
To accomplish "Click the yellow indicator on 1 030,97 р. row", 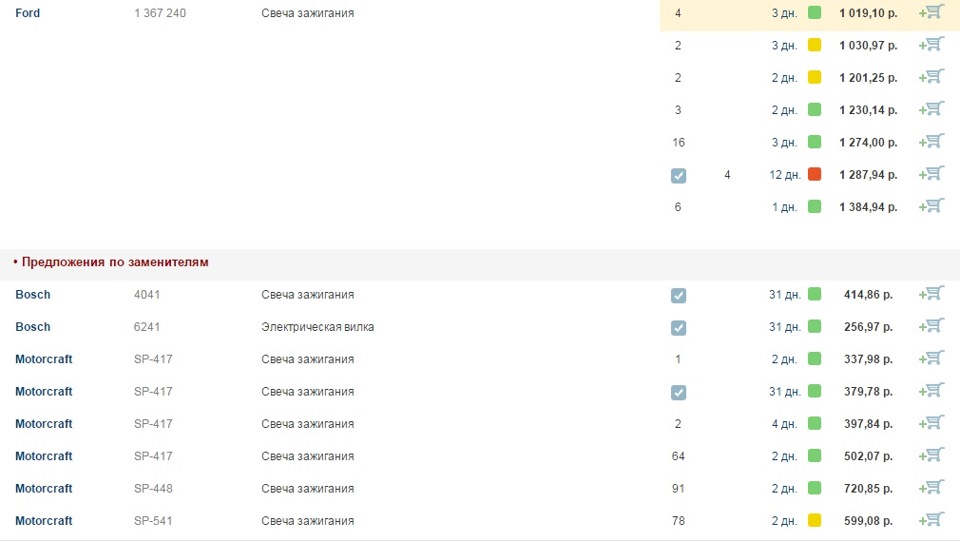I will (814, 45).
